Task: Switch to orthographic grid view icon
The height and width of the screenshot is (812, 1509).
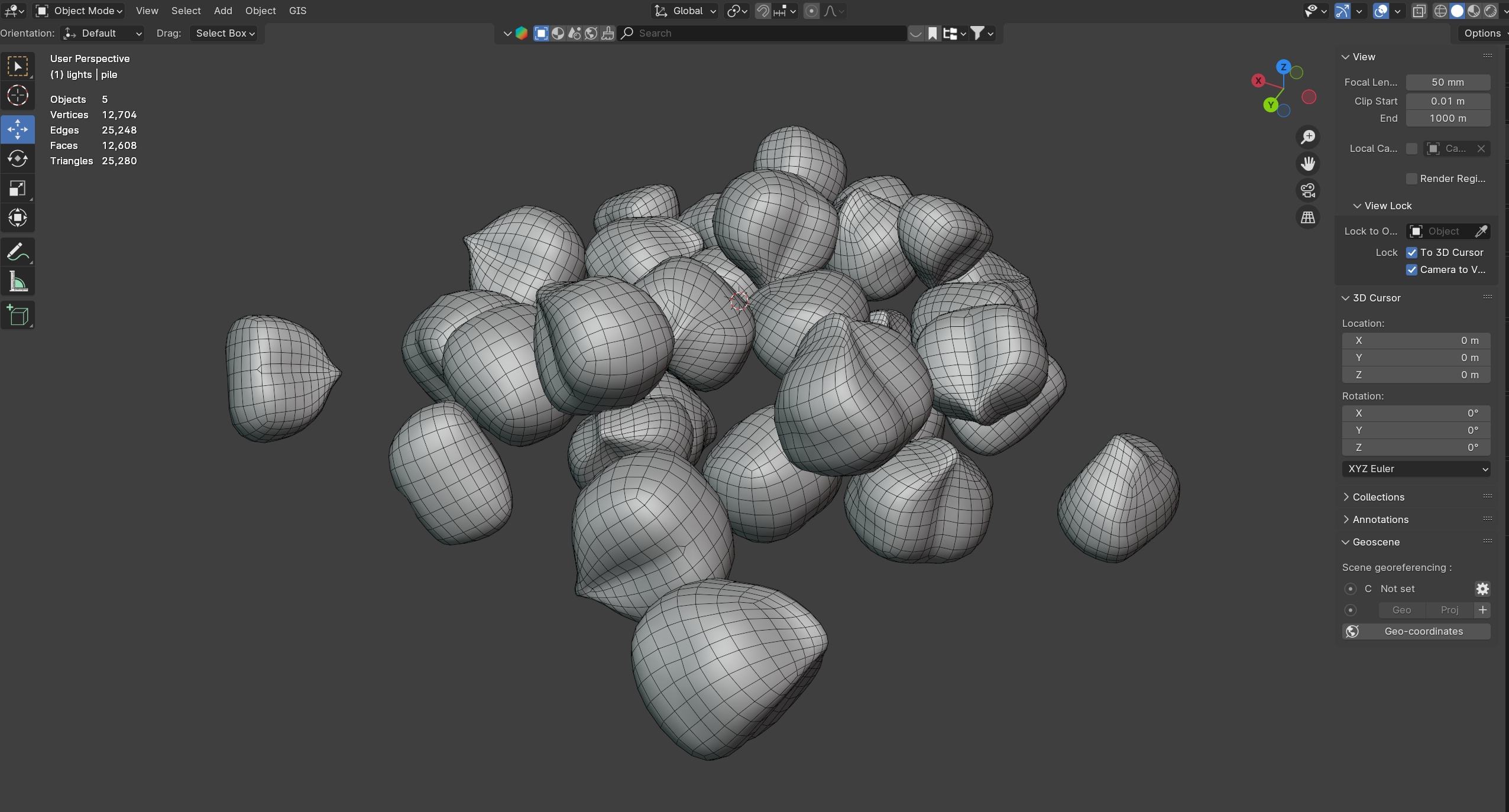Action: (1308, 218)
